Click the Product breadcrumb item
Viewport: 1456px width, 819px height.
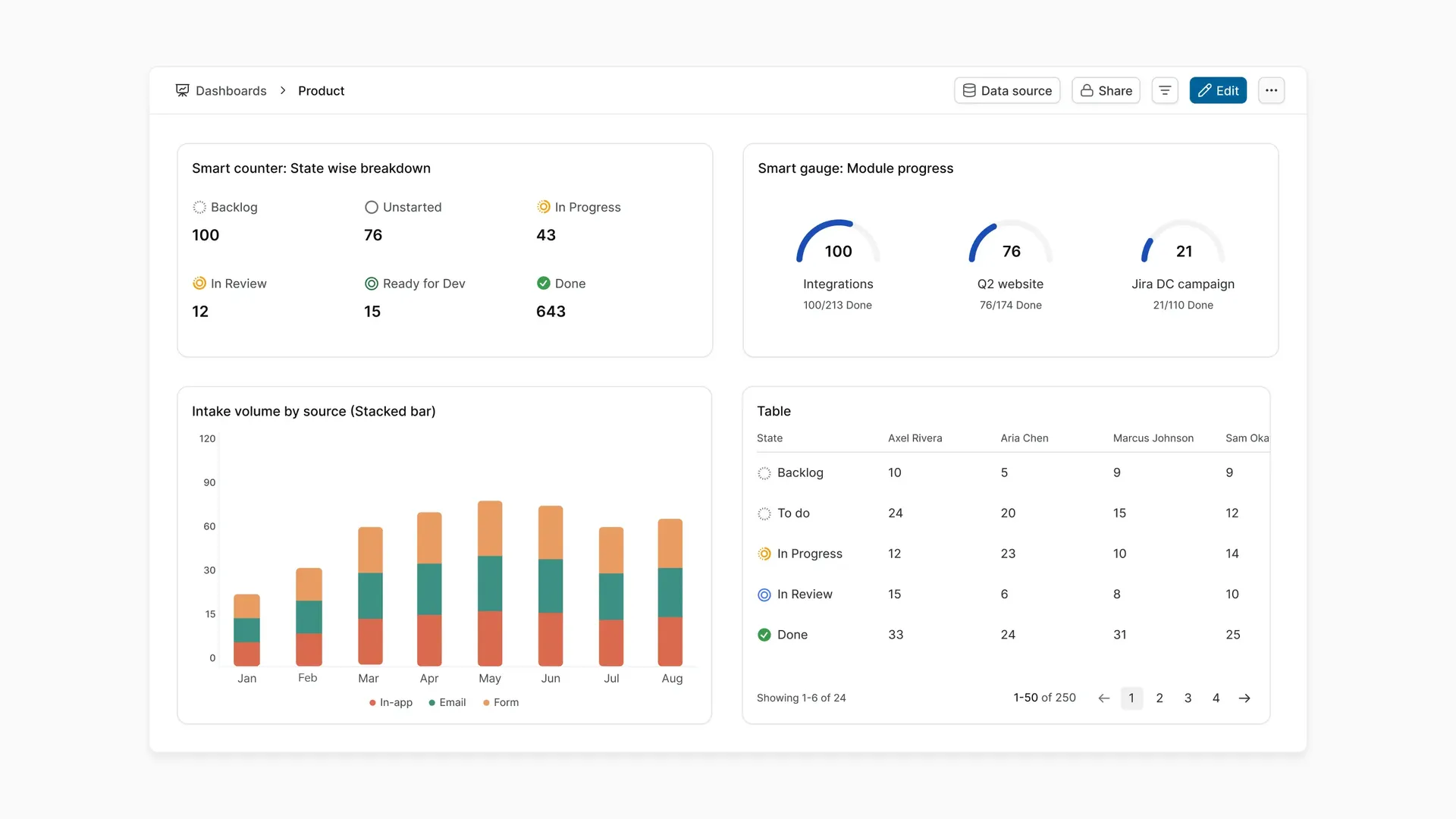tap(321, 91)
